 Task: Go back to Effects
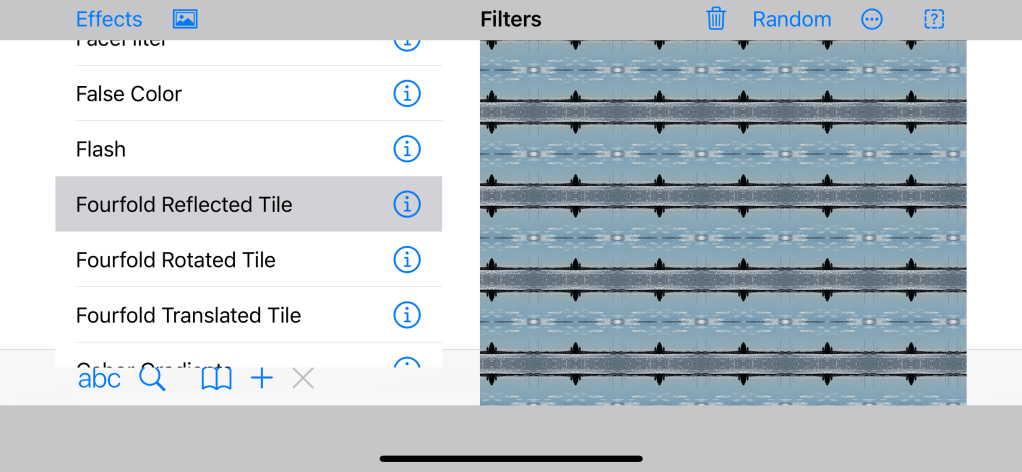pyautogui.click(x=109, y=19)
